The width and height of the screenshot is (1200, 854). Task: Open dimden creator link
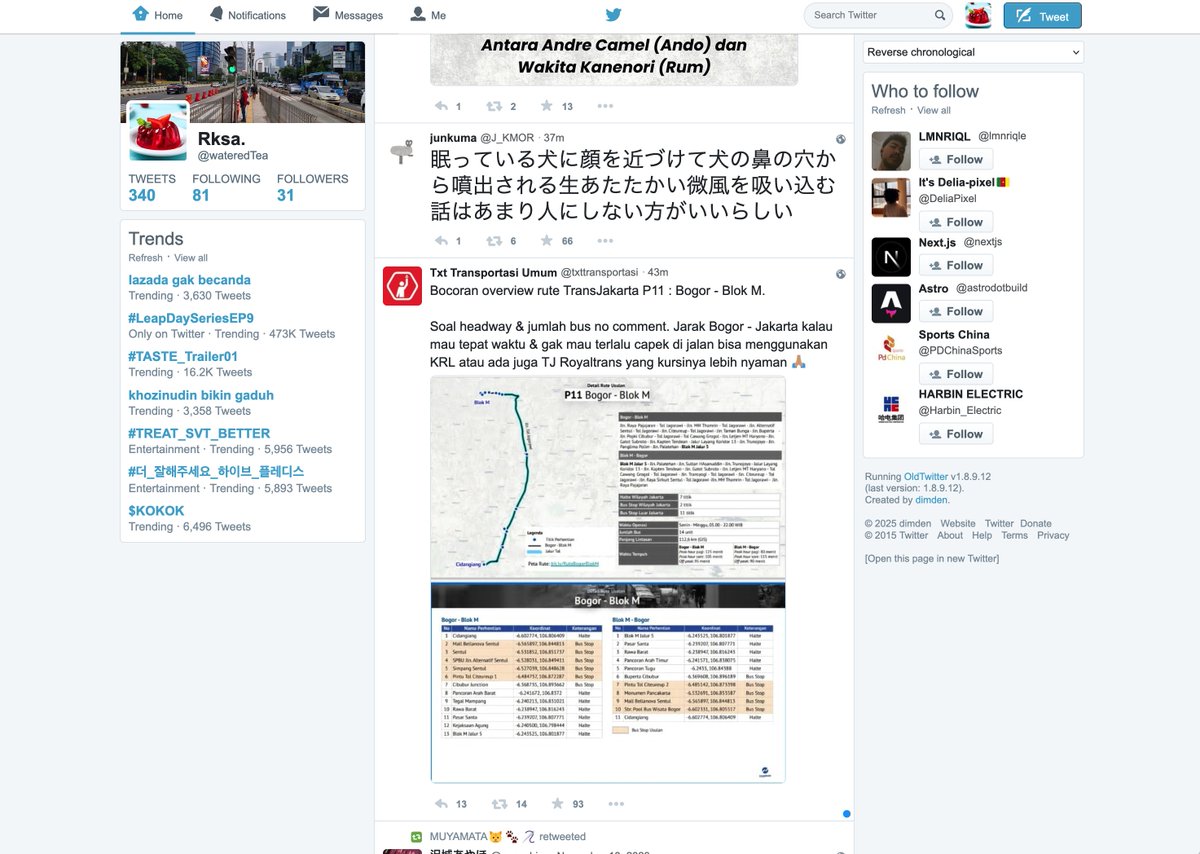[x=932, y=500]
